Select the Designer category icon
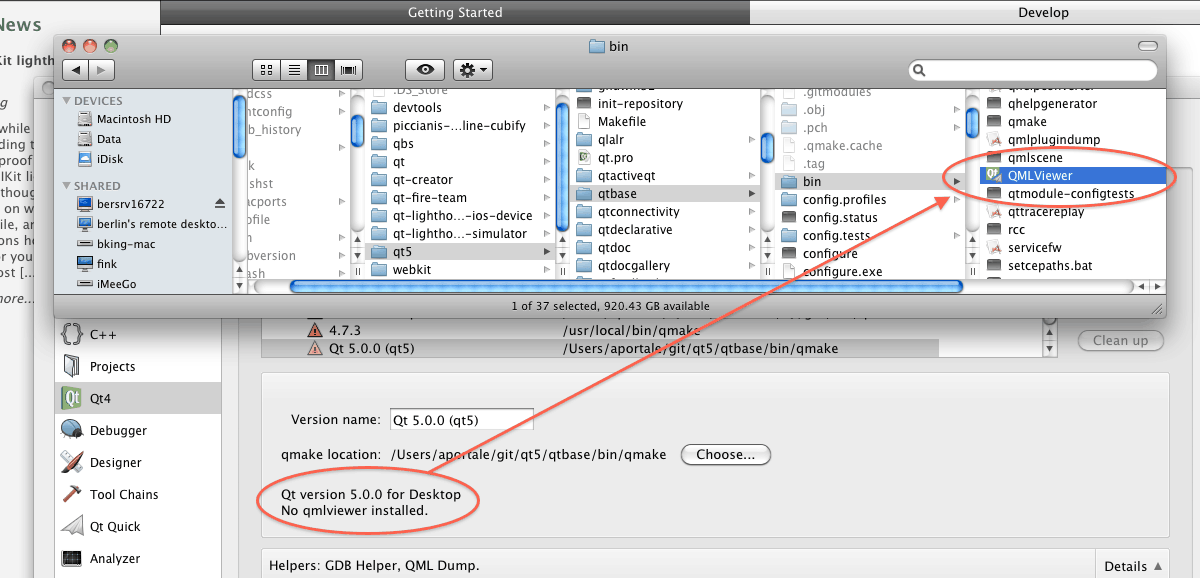This screenshot has width=1200, height=578. [71, 462]
